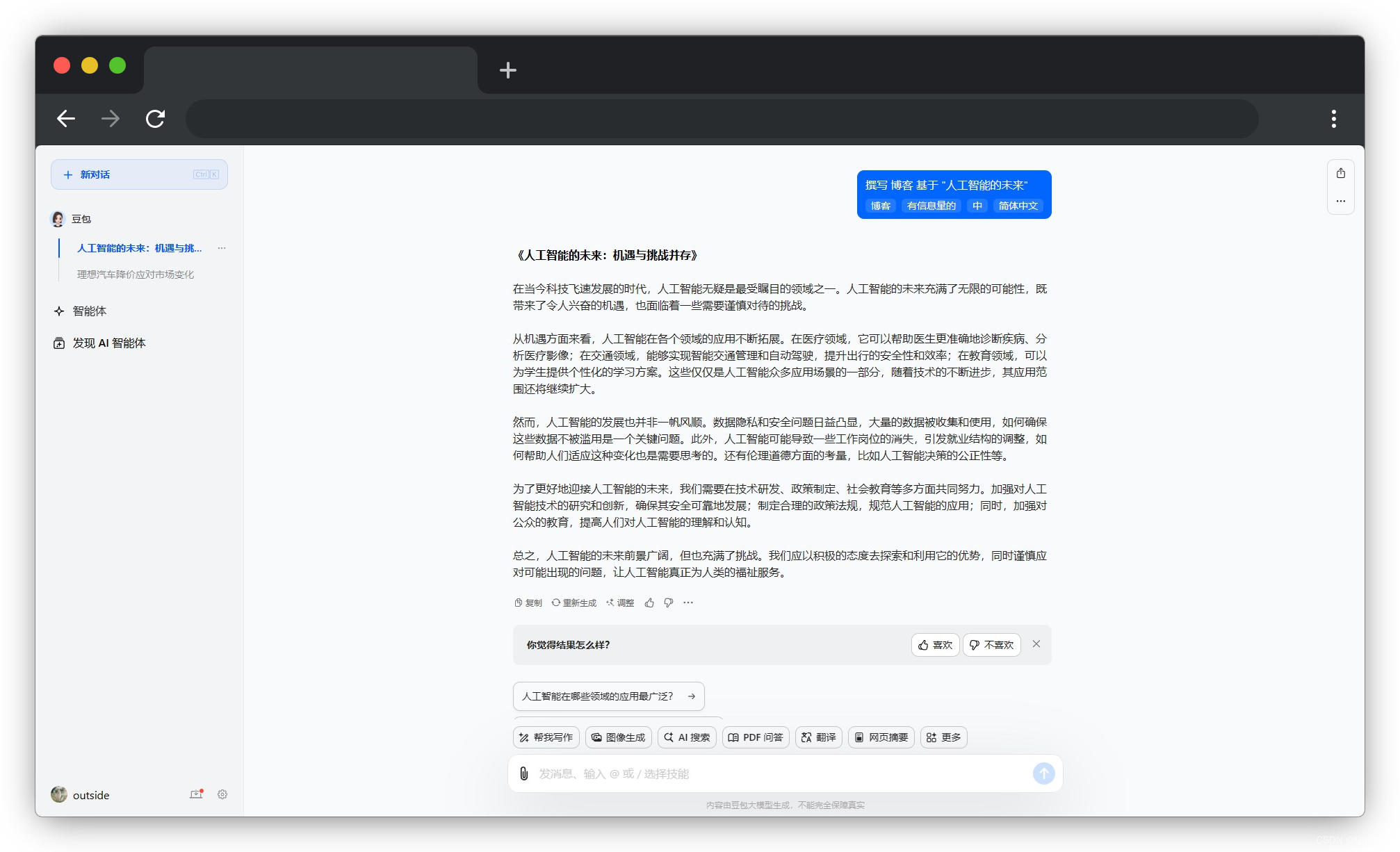Click suggested question 人工智能在哪些领域的应用最广泛

pyautogui.click(x=608, y=696)
